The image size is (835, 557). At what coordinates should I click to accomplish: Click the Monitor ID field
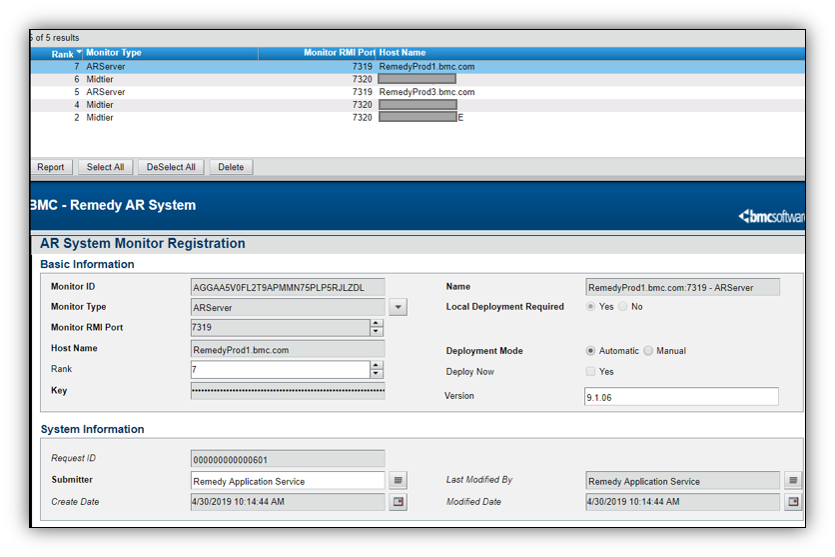288,287
